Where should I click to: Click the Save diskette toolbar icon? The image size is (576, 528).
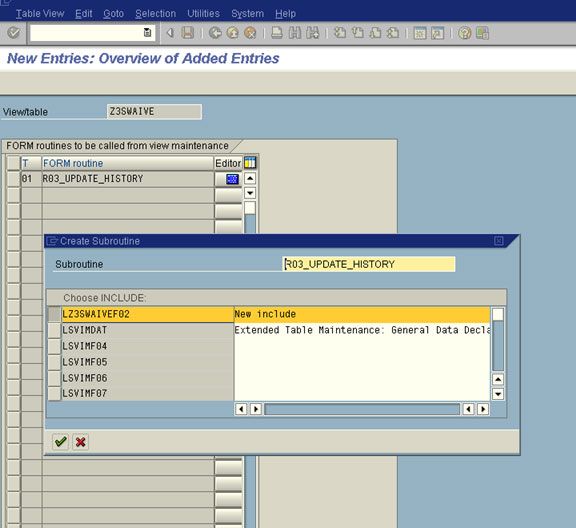click(x=188, y=33)
